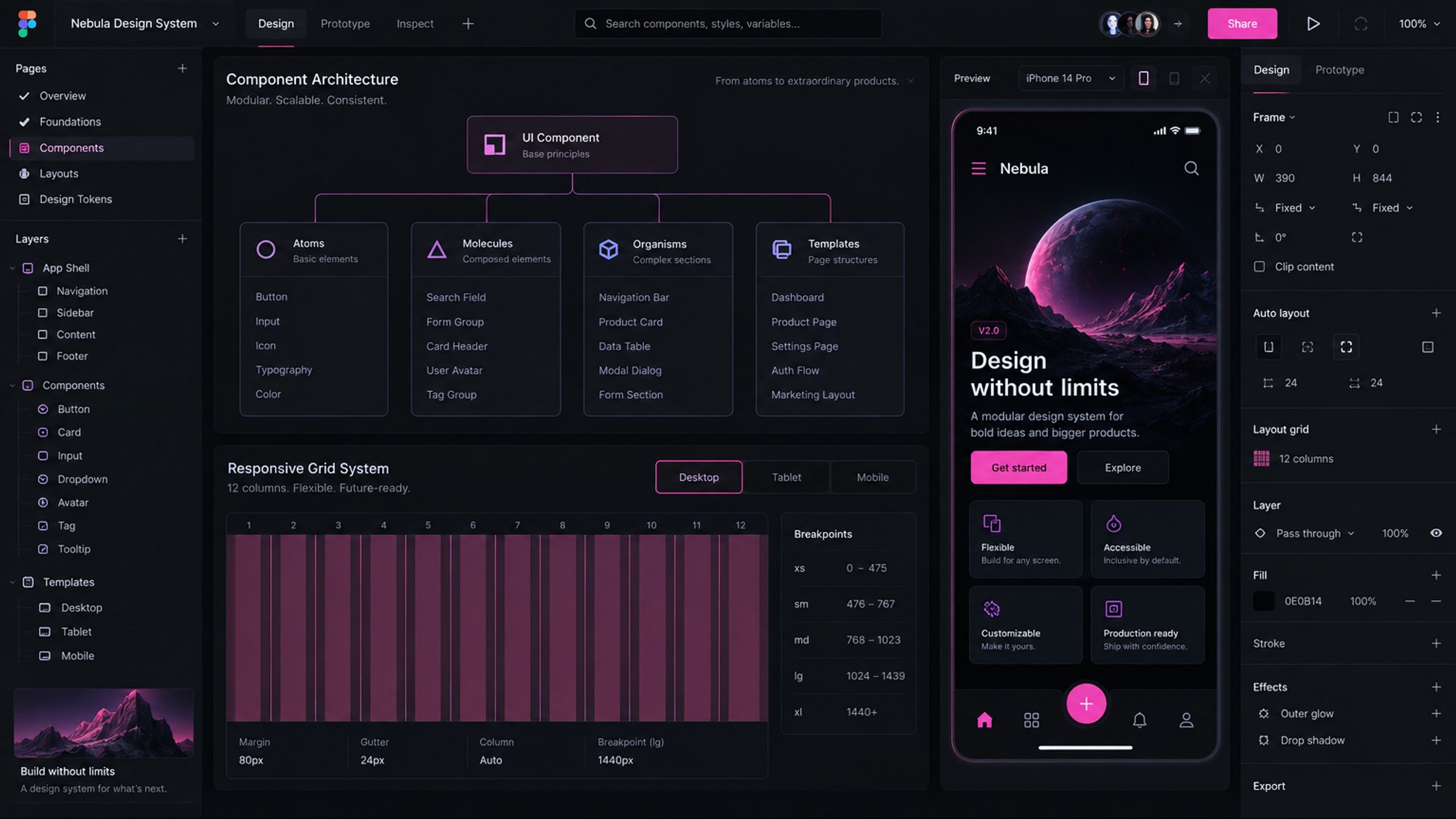Toggle the Outer glow effect icon
Image resolution: width=1456 pixels, height=819 pixels.
click(x=1263, y=713)
